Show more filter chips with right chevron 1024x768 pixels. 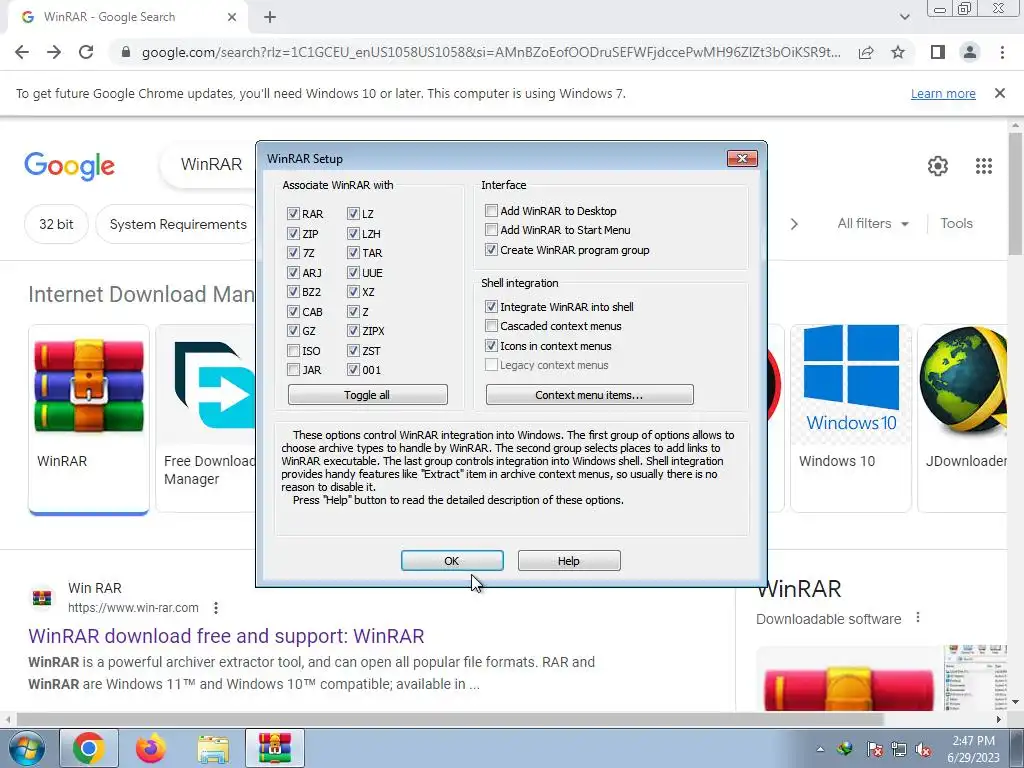794,224
